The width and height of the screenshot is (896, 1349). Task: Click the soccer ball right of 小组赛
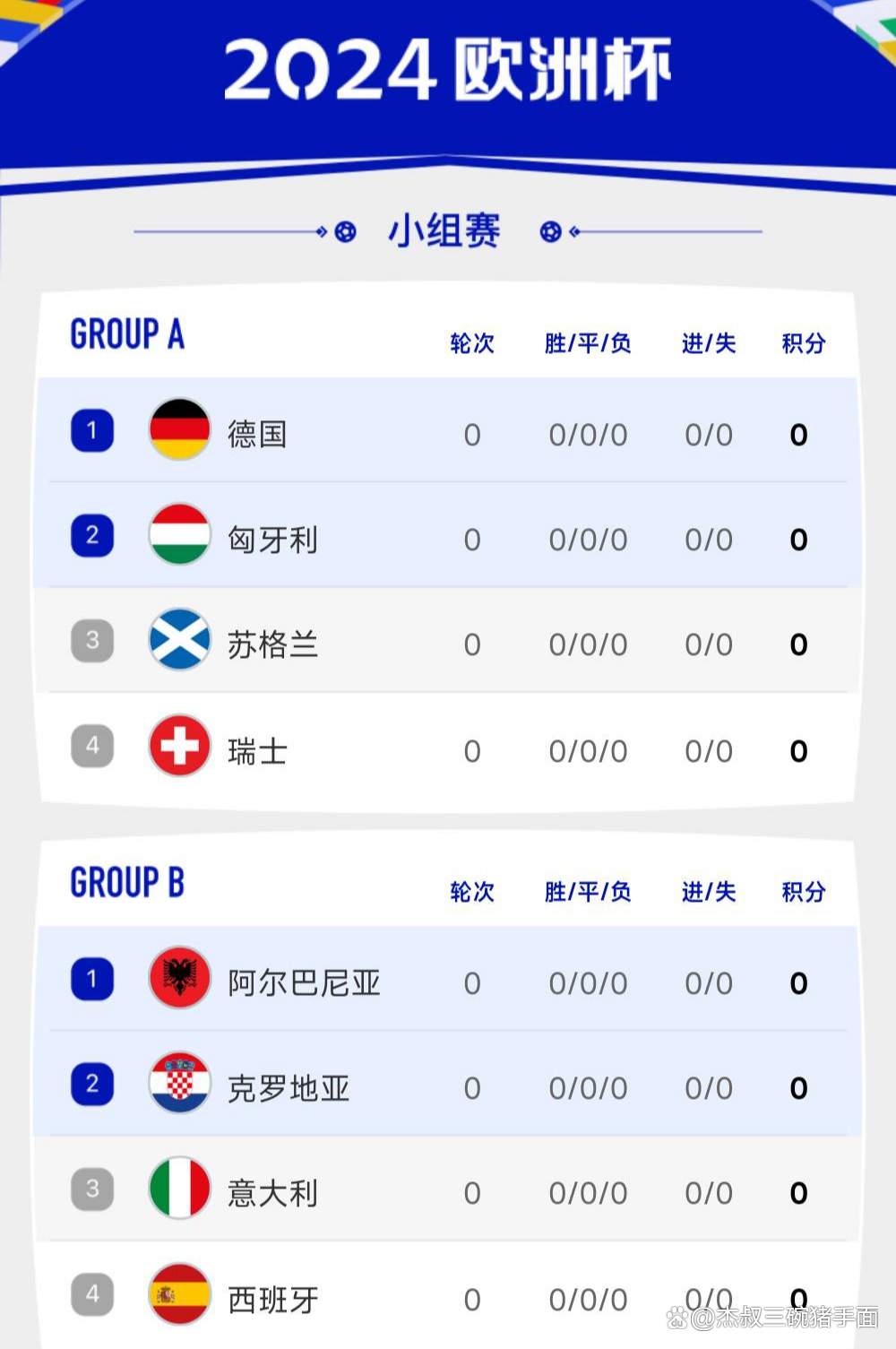click(x=550, y=232)
